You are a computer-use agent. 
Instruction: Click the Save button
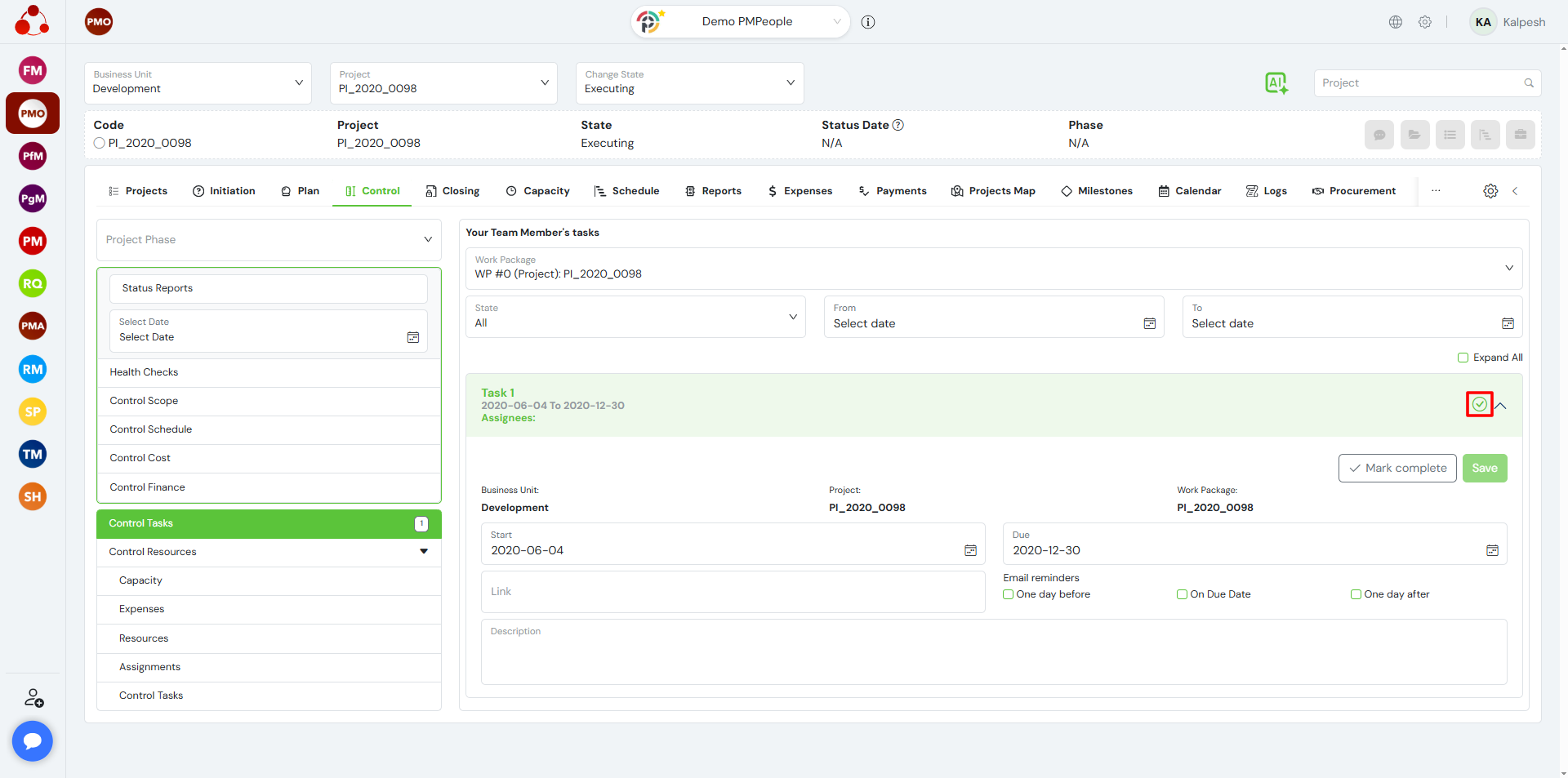pos(1485,468)
